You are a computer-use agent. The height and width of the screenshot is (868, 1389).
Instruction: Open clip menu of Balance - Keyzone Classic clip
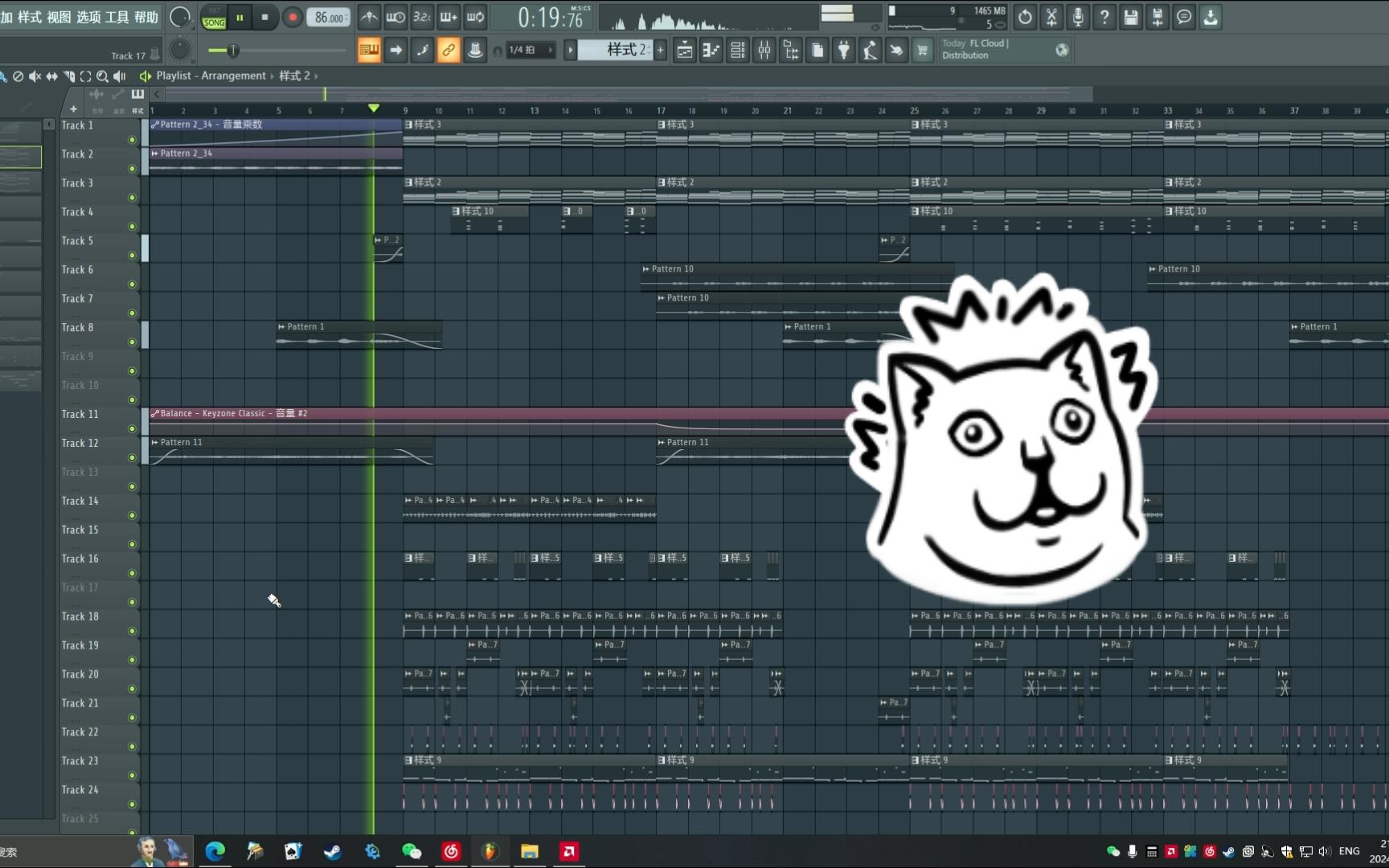[x=154, y=414]
